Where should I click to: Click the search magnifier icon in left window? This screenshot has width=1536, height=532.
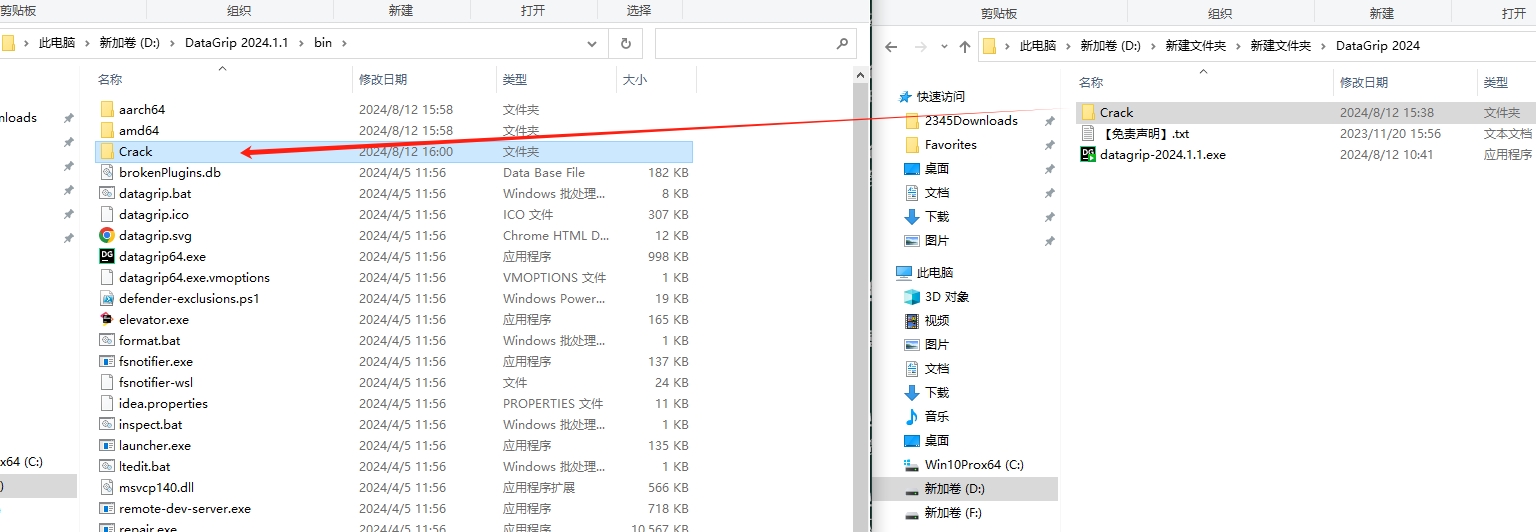[842, 43]
